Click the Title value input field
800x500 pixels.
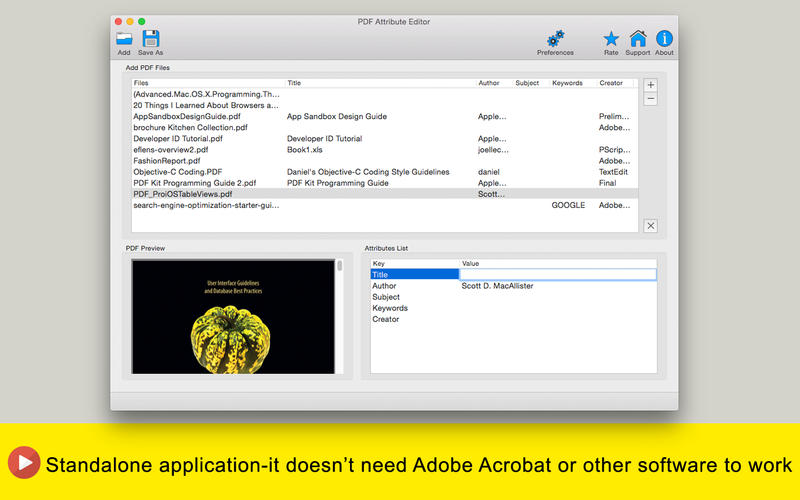(x=558, y=274)
